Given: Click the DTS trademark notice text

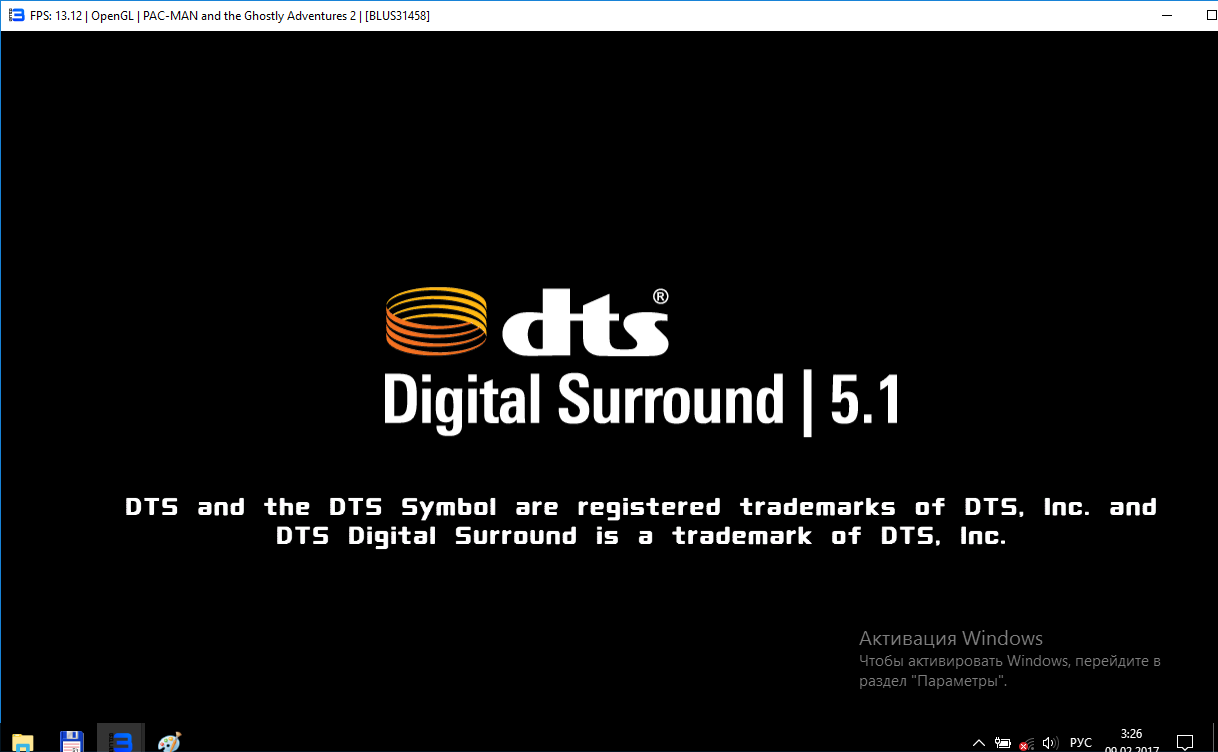Looking at the screenshot, I should (x=641, y=521).
